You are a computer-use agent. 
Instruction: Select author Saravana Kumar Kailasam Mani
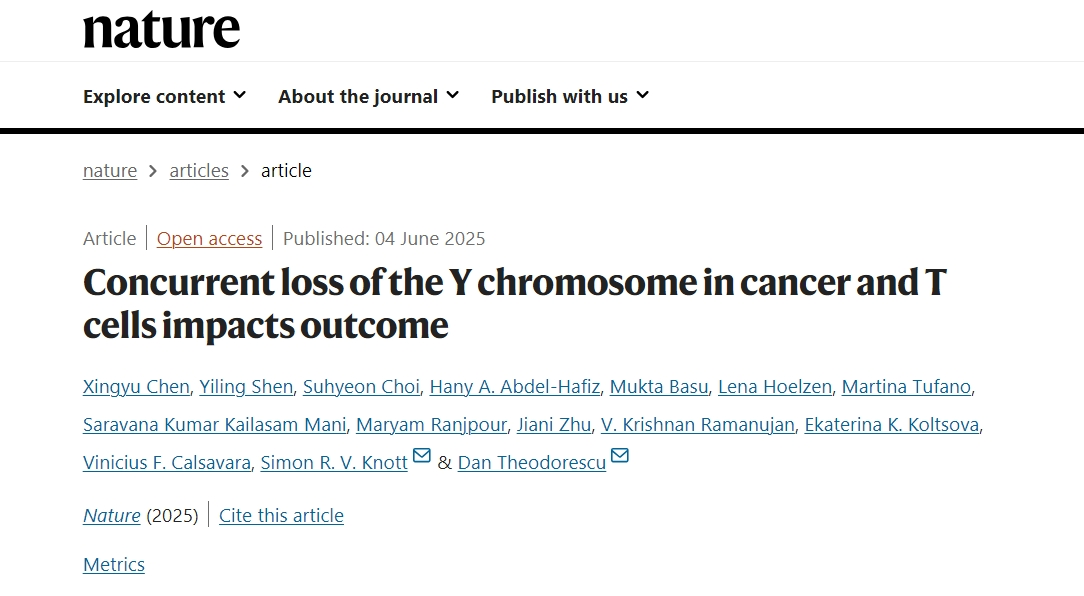click(215, 425)
